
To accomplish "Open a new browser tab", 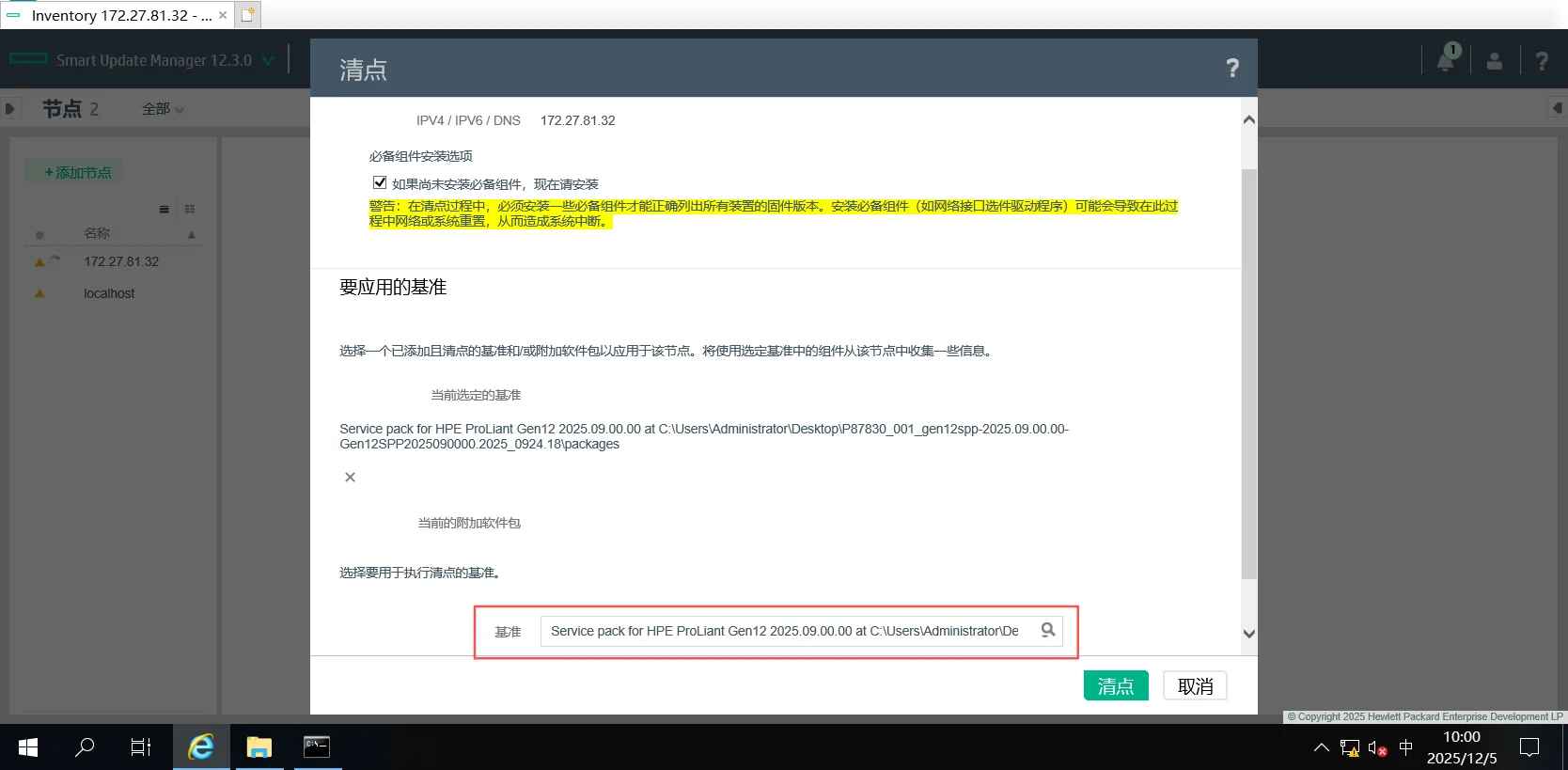I will [x=247, y=15].
